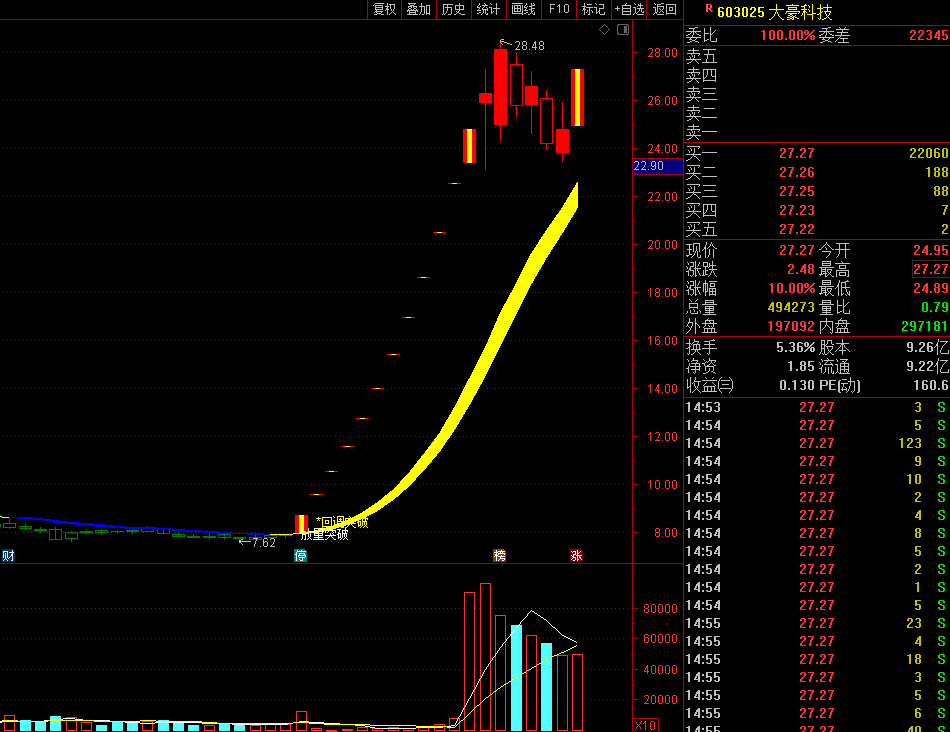Click the 涨幅 value 10.00%

click(792, 288)
